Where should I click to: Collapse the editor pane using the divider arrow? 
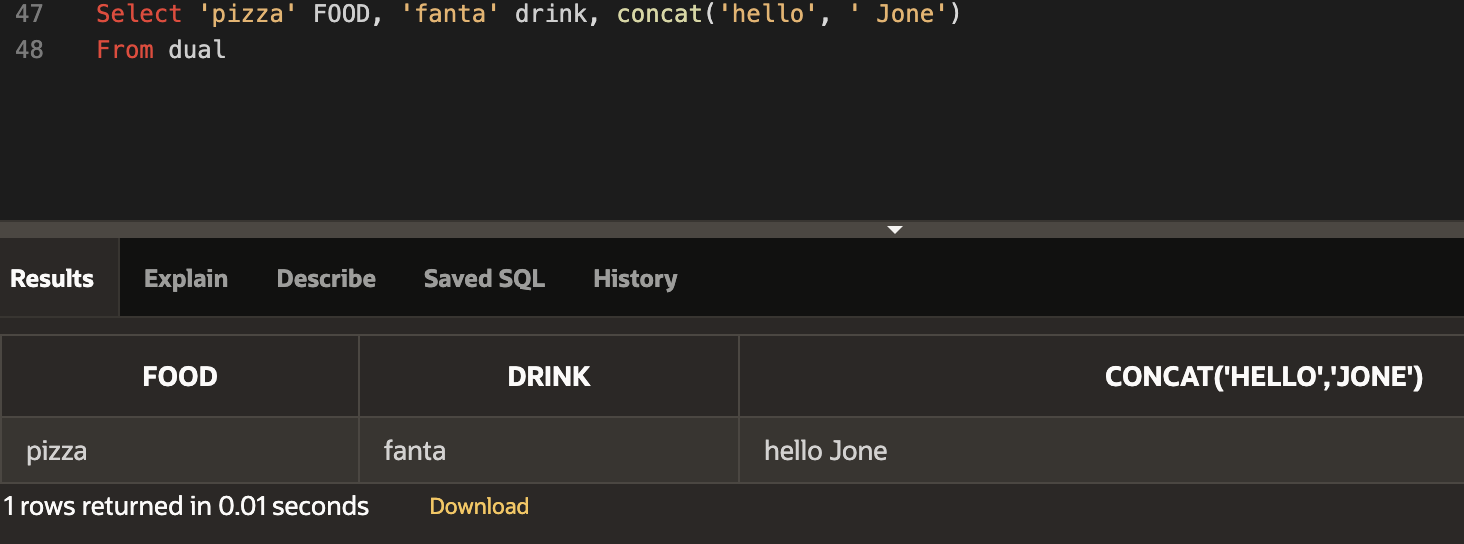(895, 230)
